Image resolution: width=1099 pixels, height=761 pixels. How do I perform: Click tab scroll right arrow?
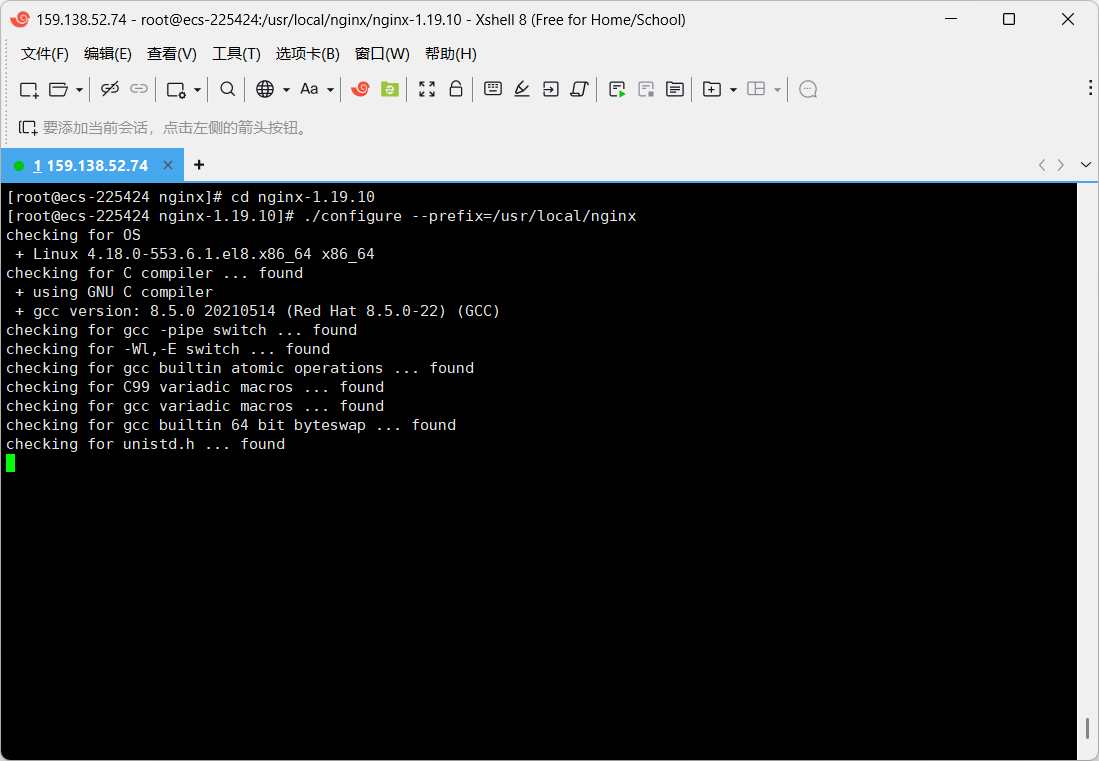click(1060, 165)
